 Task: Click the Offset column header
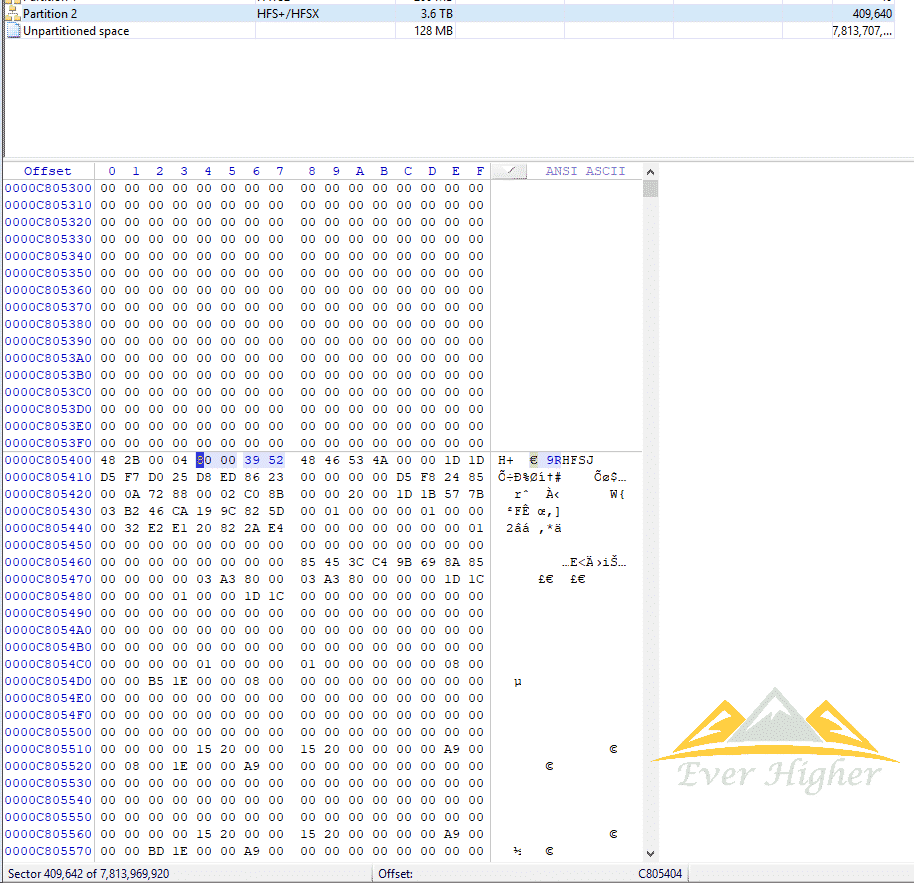click(x=48, y=171)
